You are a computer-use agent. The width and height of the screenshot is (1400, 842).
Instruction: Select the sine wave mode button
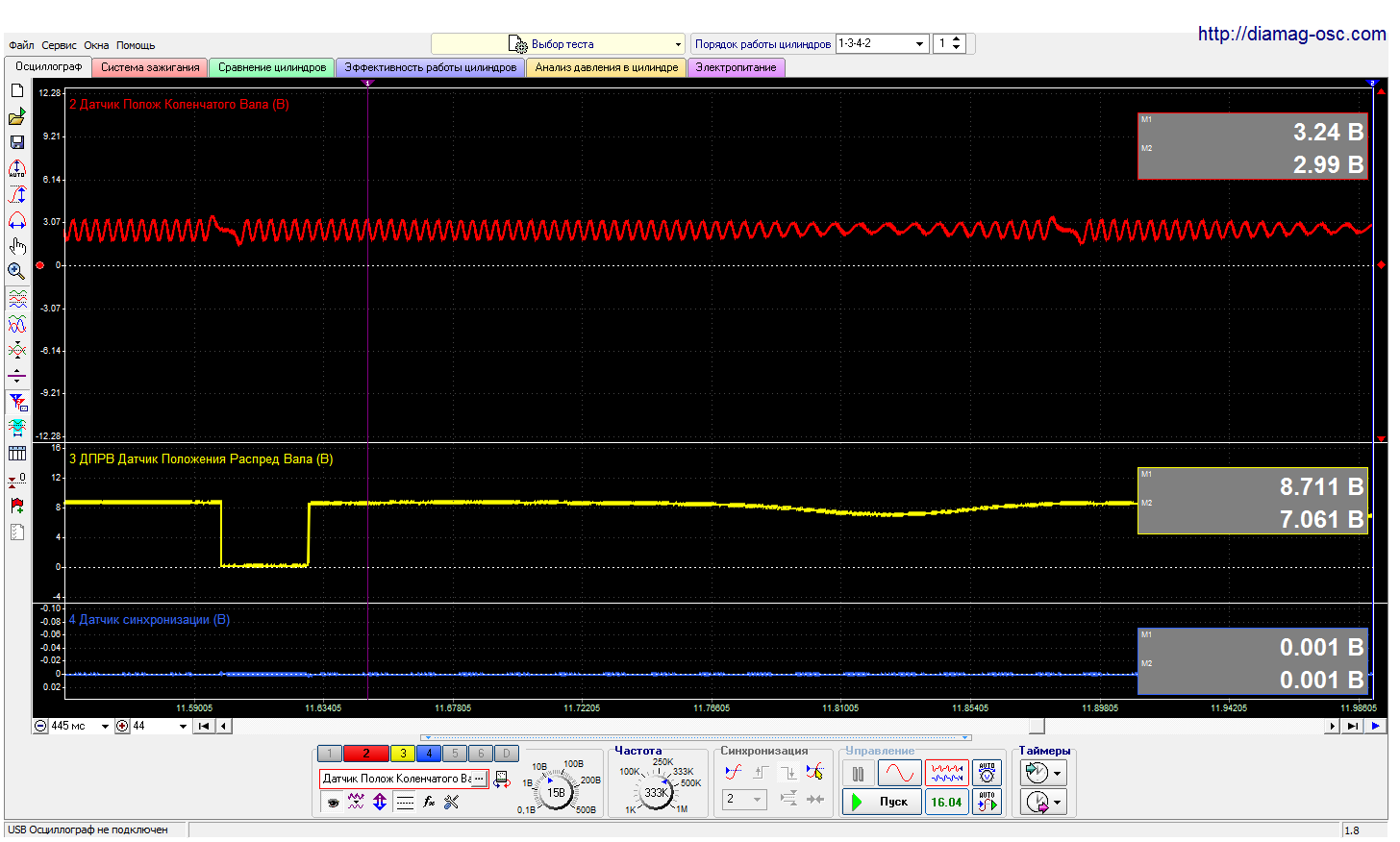click(899, 773)
